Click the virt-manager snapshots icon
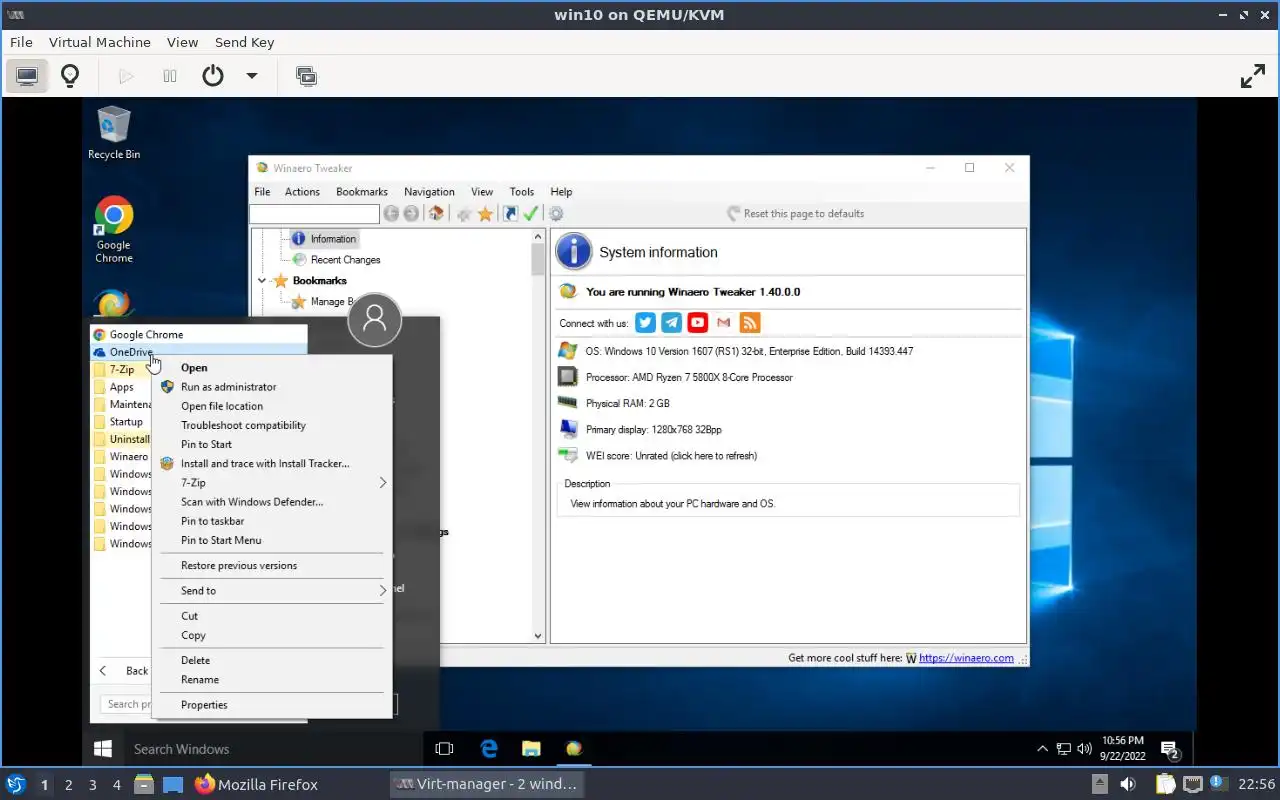The image size is (1280, 800). (306, 76)
